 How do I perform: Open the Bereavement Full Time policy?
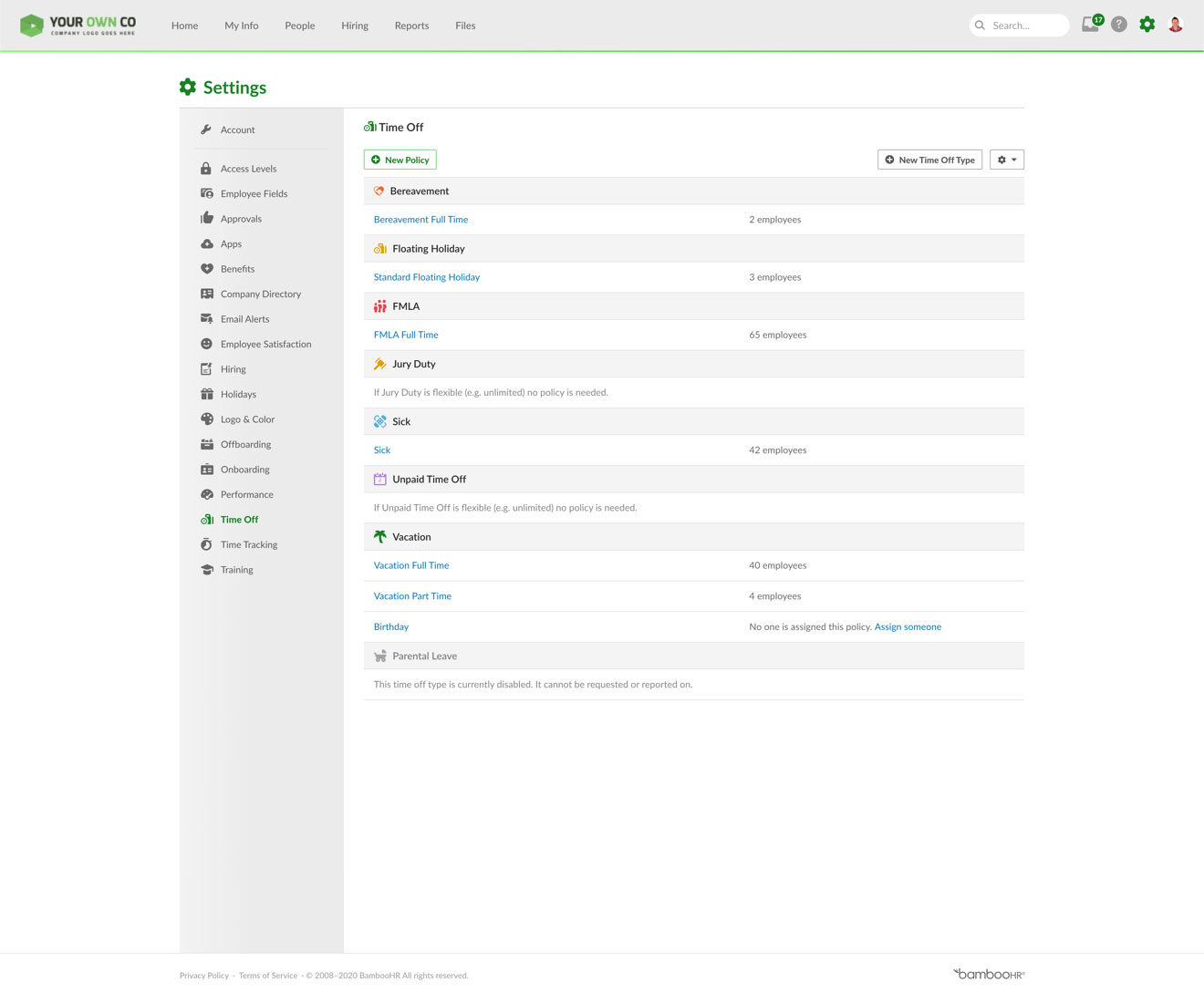pos(420,220)
